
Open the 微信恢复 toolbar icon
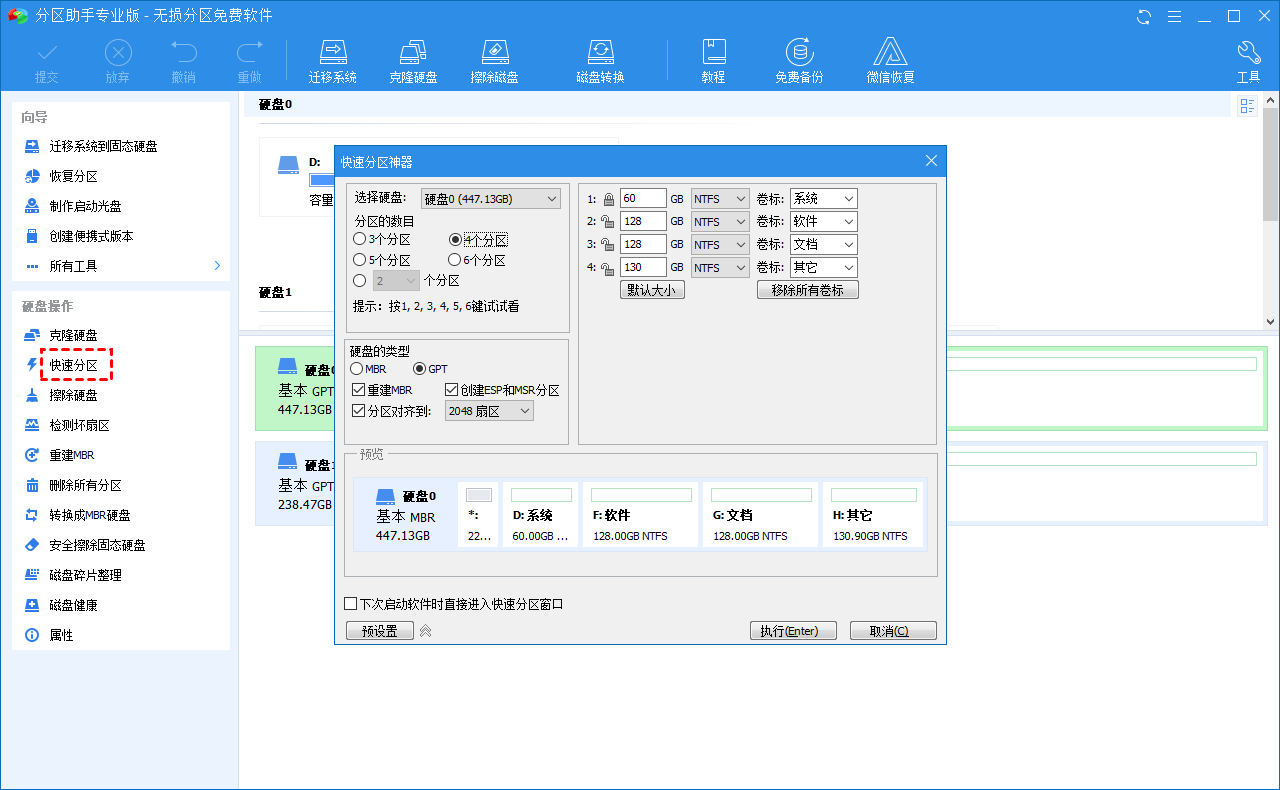coord(890,62)
